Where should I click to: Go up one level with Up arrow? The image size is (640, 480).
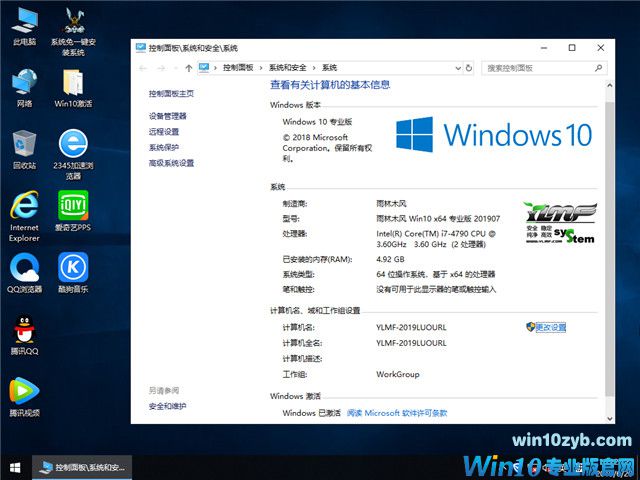189,68
